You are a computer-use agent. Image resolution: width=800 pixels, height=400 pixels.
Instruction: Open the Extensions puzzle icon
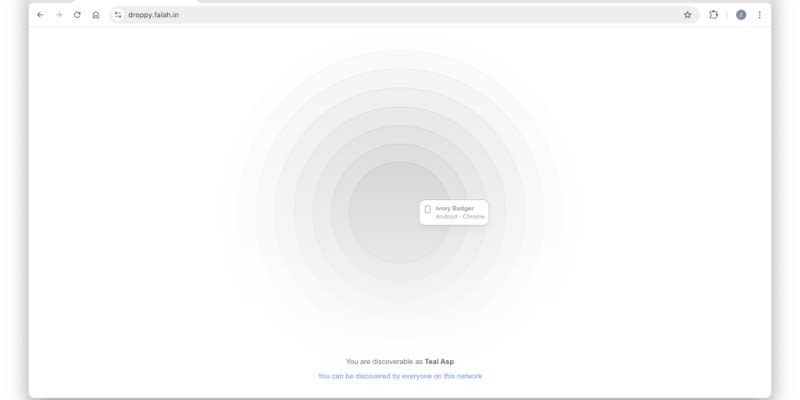[714, 15]
